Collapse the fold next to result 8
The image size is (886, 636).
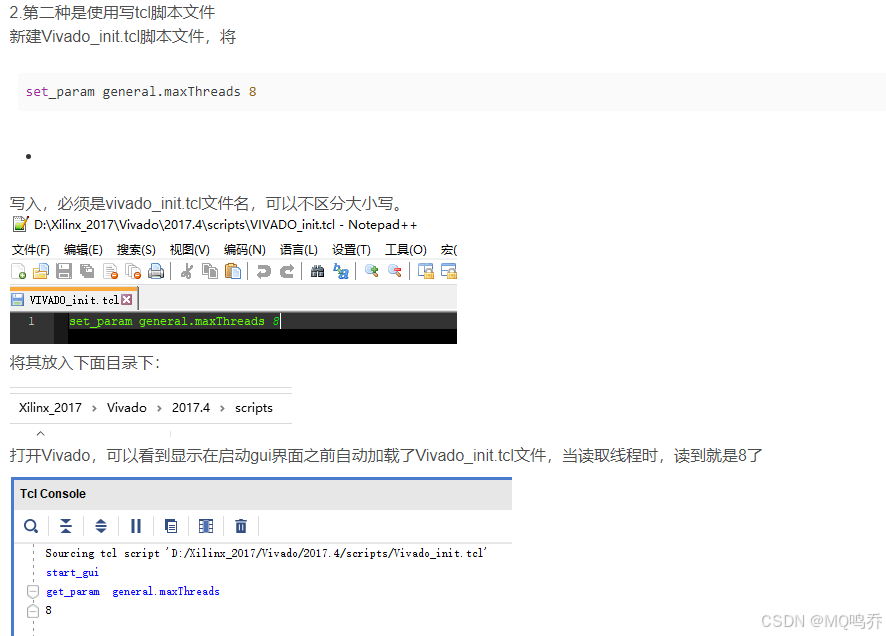pyautogui.click(x=31, y=612)
